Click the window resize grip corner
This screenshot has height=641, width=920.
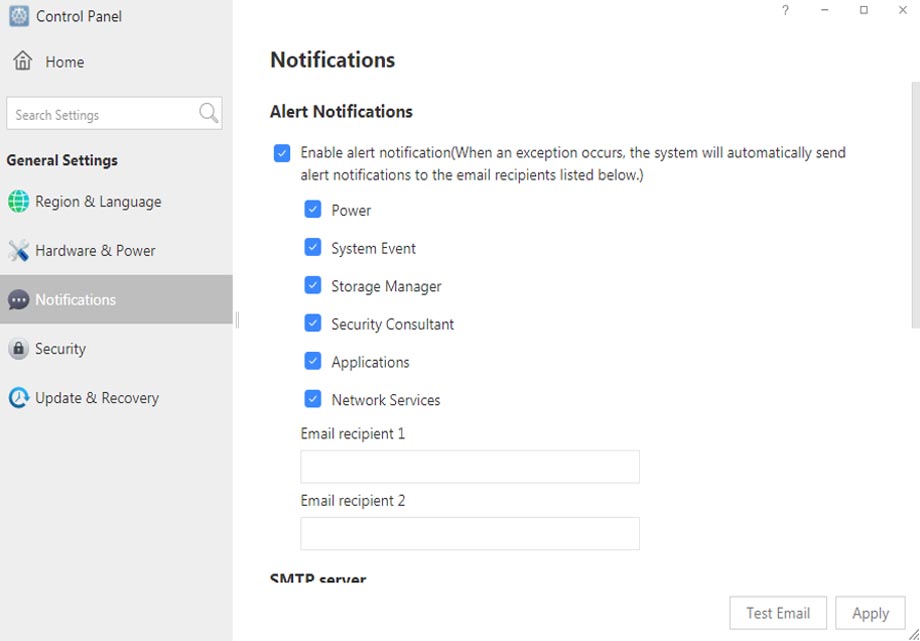[912, 634]
